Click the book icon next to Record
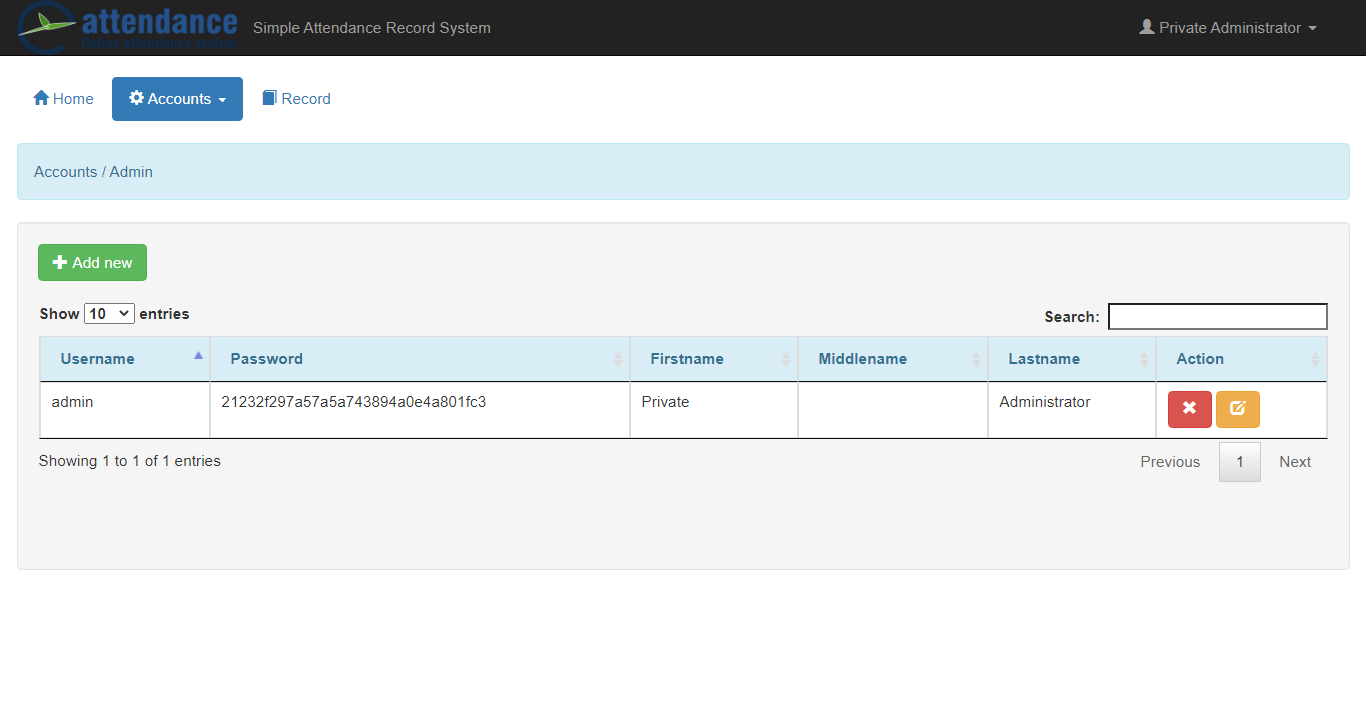 [x=268, y=97]
